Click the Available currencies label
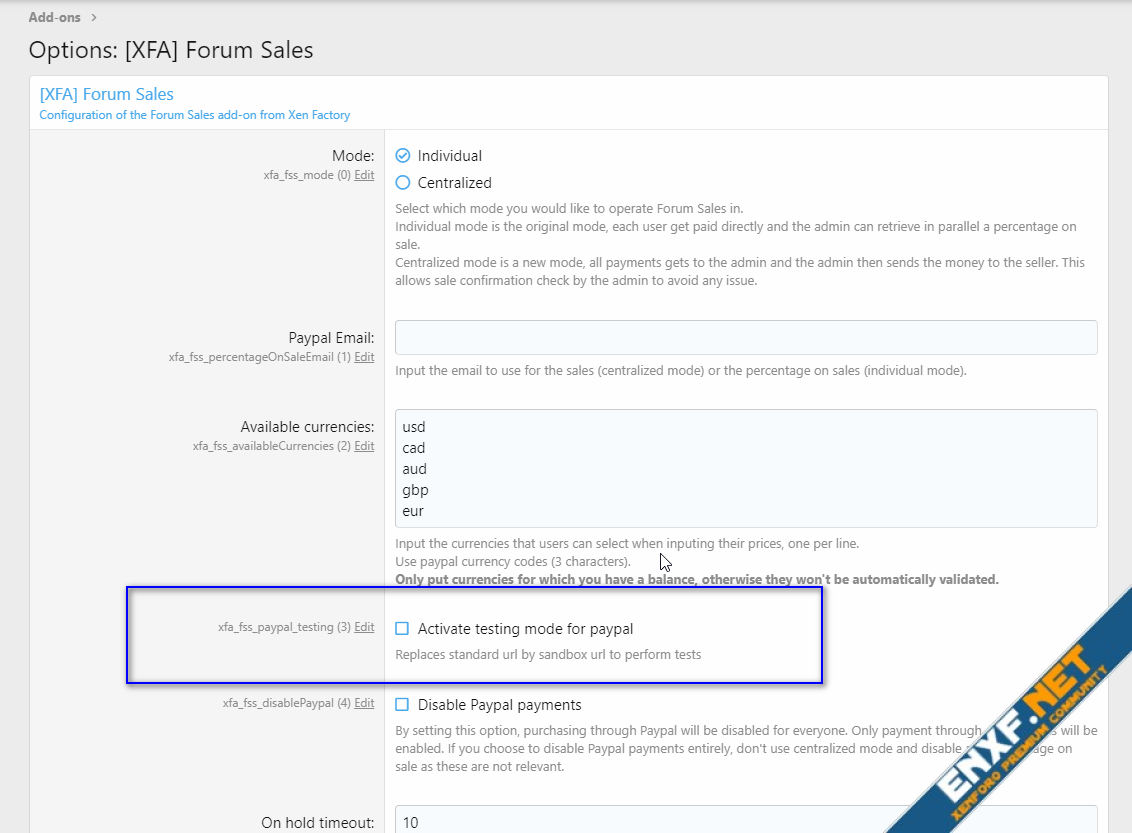The height and width of the screenshot is (833, 1132). pyautogui.click(x=307, y=427)
